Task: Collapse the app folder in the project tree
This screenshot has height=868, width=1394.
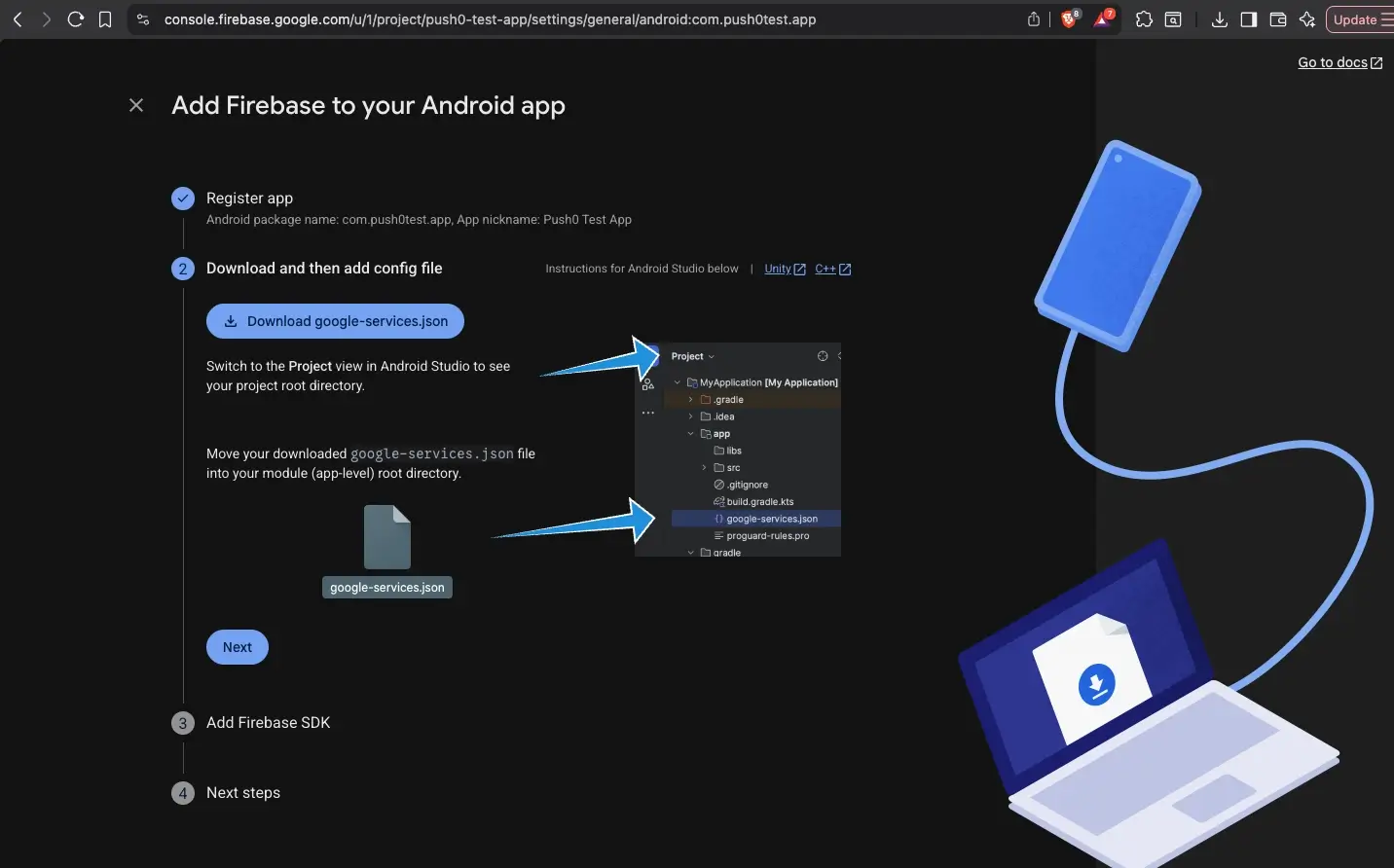Action: click(x=690, y=433)
